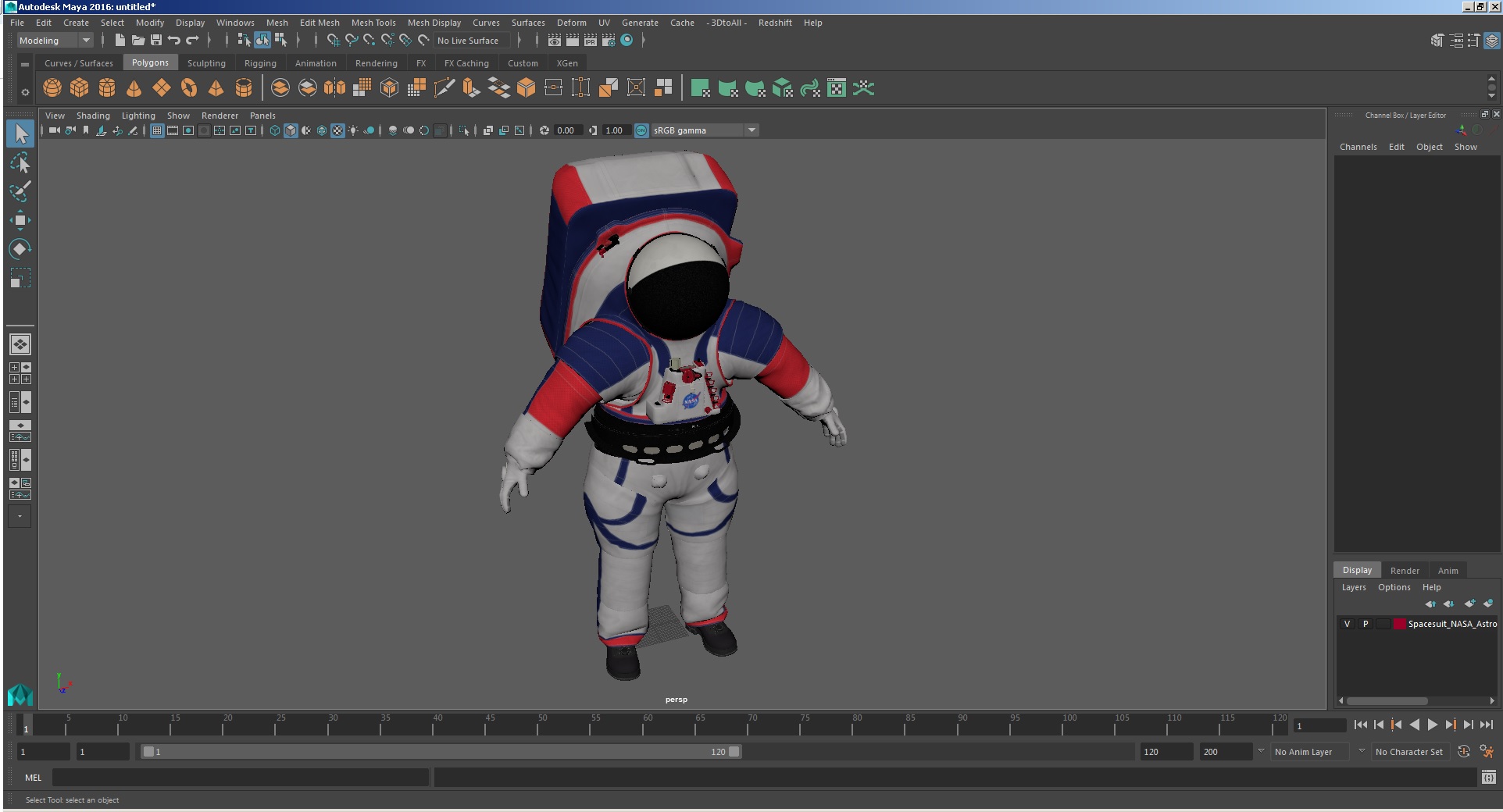Image resolution: width=1503 pixels, height=812 pixels.
Task: Toggle visibility V of Spacesuit_NASA_Astro layer
Action: (x=1347, y=624)
